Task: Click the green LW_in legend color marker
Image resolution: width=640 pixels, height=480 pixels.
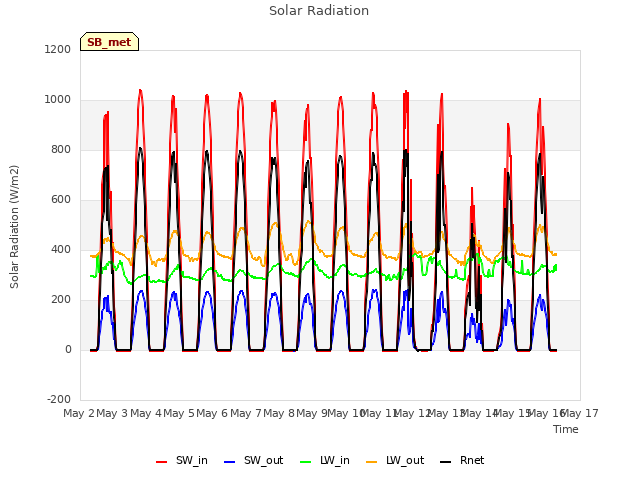Action: [x=306, y=462]
